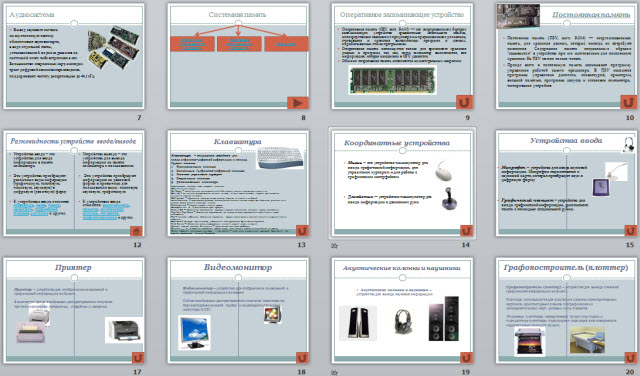Image resolution: width=640 pixels, height=376 pixels.
Task: Select the Аудиосистема slide thumbnail
Action: 74,56
